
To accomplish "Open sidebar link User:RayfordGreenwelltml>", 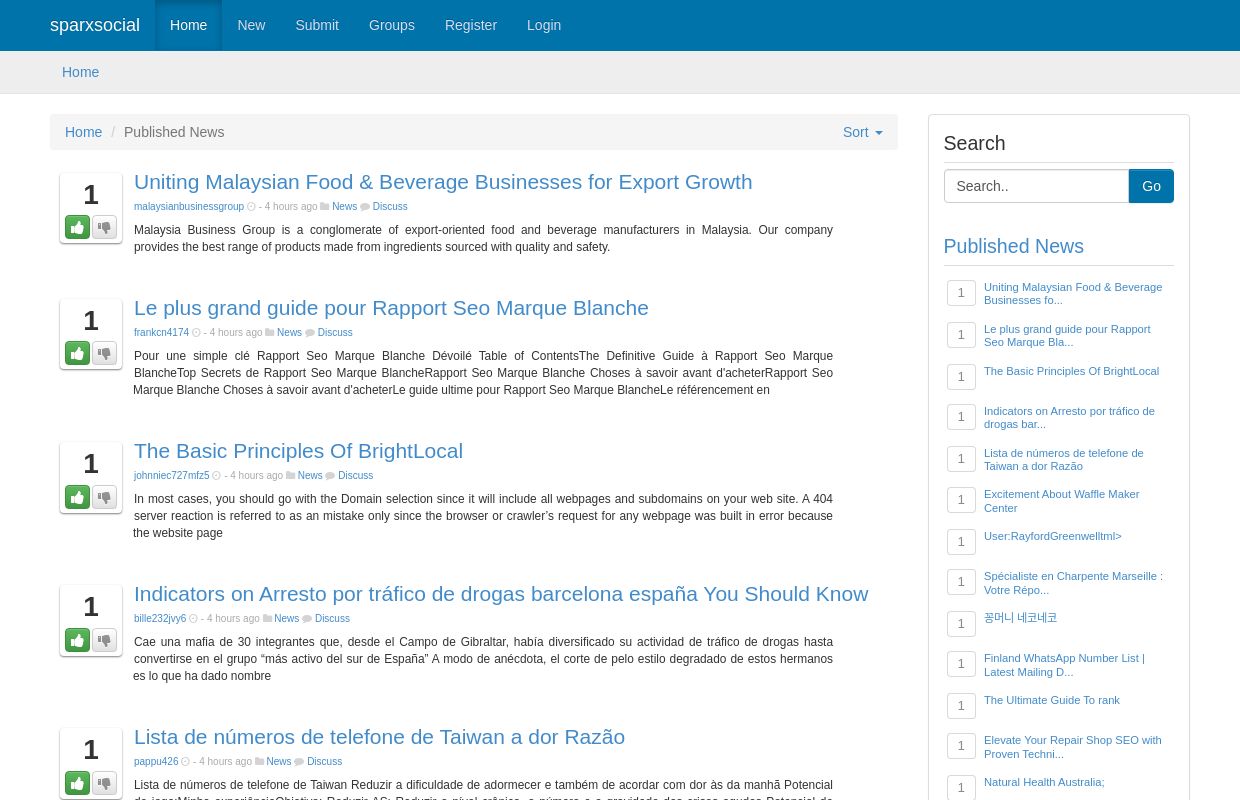I will tap(1053, 536).
